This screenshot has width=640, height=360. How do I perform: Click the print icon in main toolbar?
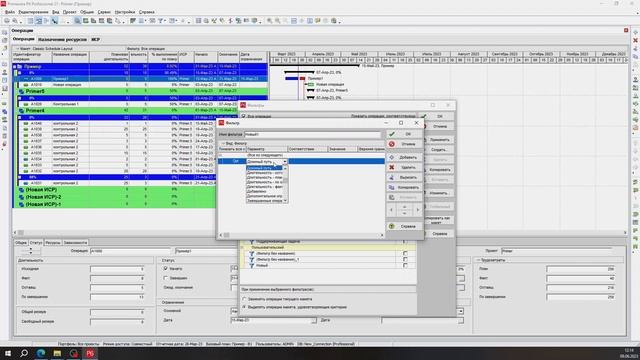pos(7,21)
